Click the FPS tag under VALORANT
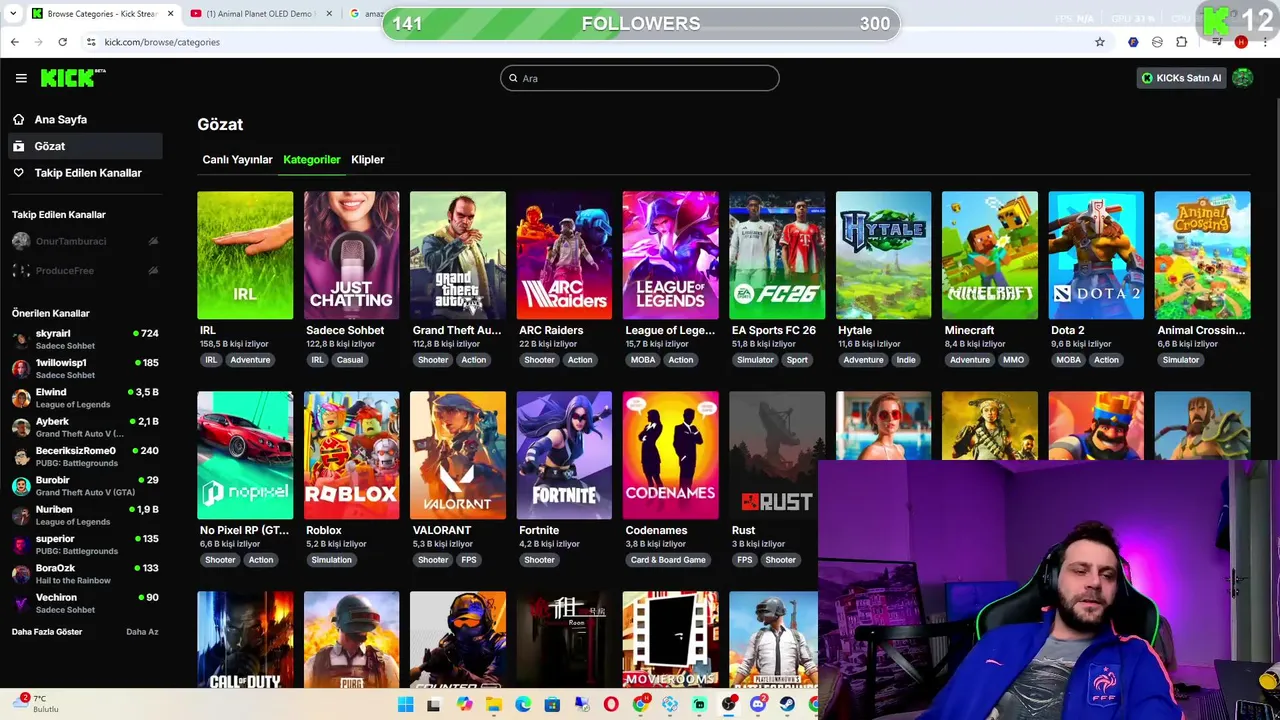The image size is (1280, 720). [469, 560]
